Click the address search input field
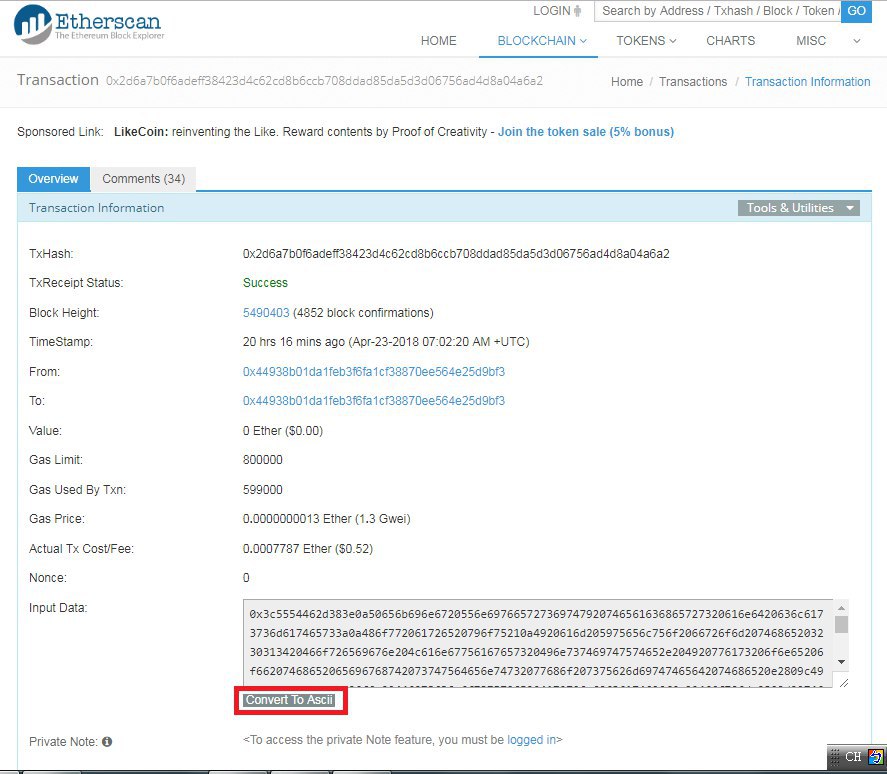The width and height of the screenshot is (887, 774). tap(717, 11)
